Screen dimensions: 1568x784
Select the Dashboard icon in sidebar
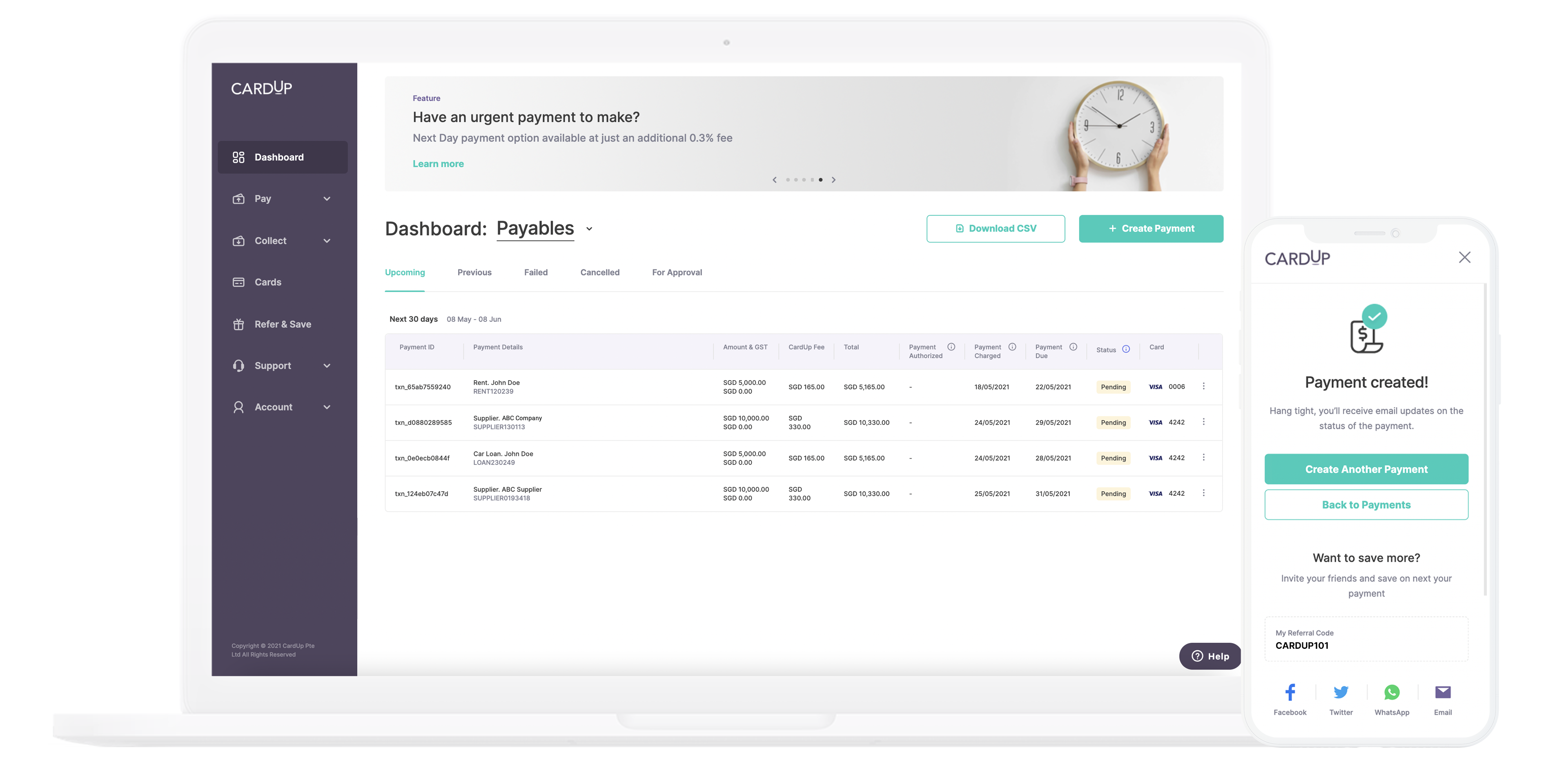(x=239, y=157)
